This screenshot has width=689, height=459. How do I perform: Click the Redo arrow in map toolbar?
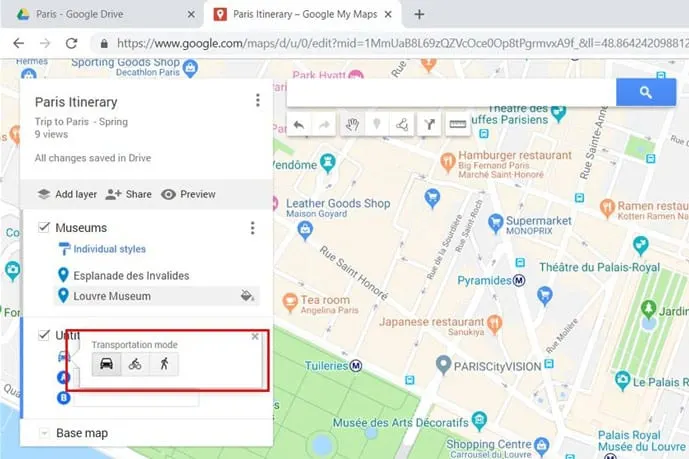click(x=324, y=125)
